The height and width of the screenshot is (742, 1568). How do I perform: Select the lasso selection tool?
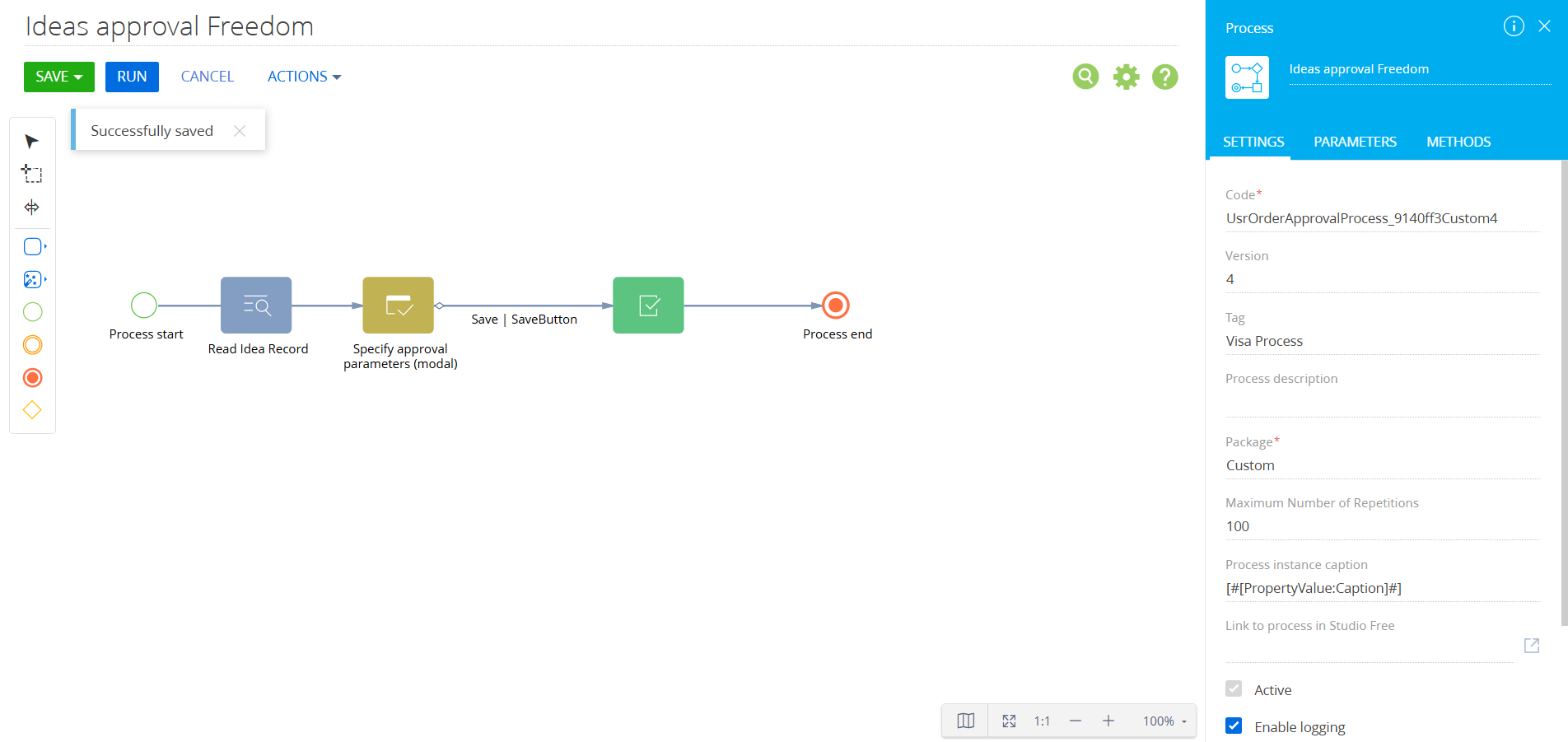[32, 174]
